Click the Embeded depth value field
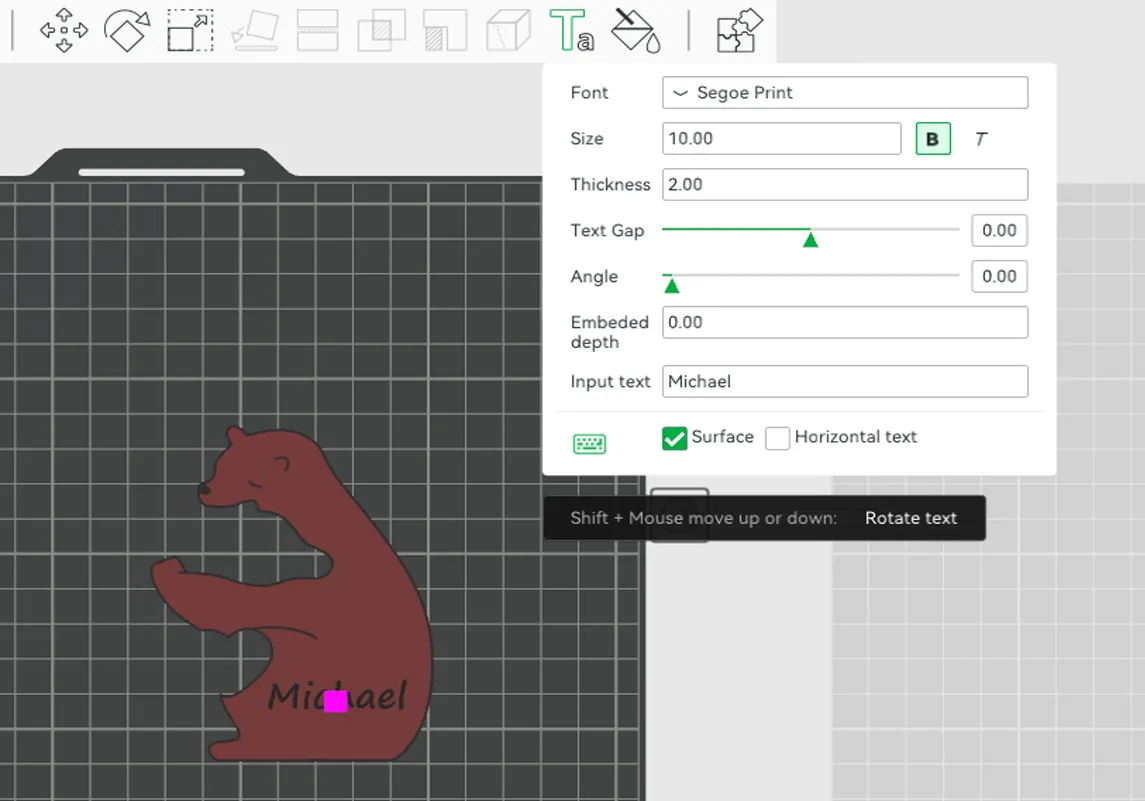The width and height of the screenshot is (1145, 801). (x=844, y=323)
